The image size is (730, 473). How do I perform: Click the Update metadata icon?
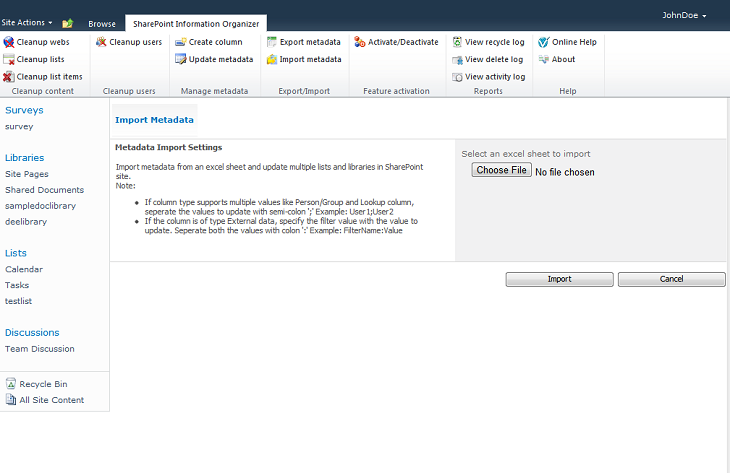(181, 59)
